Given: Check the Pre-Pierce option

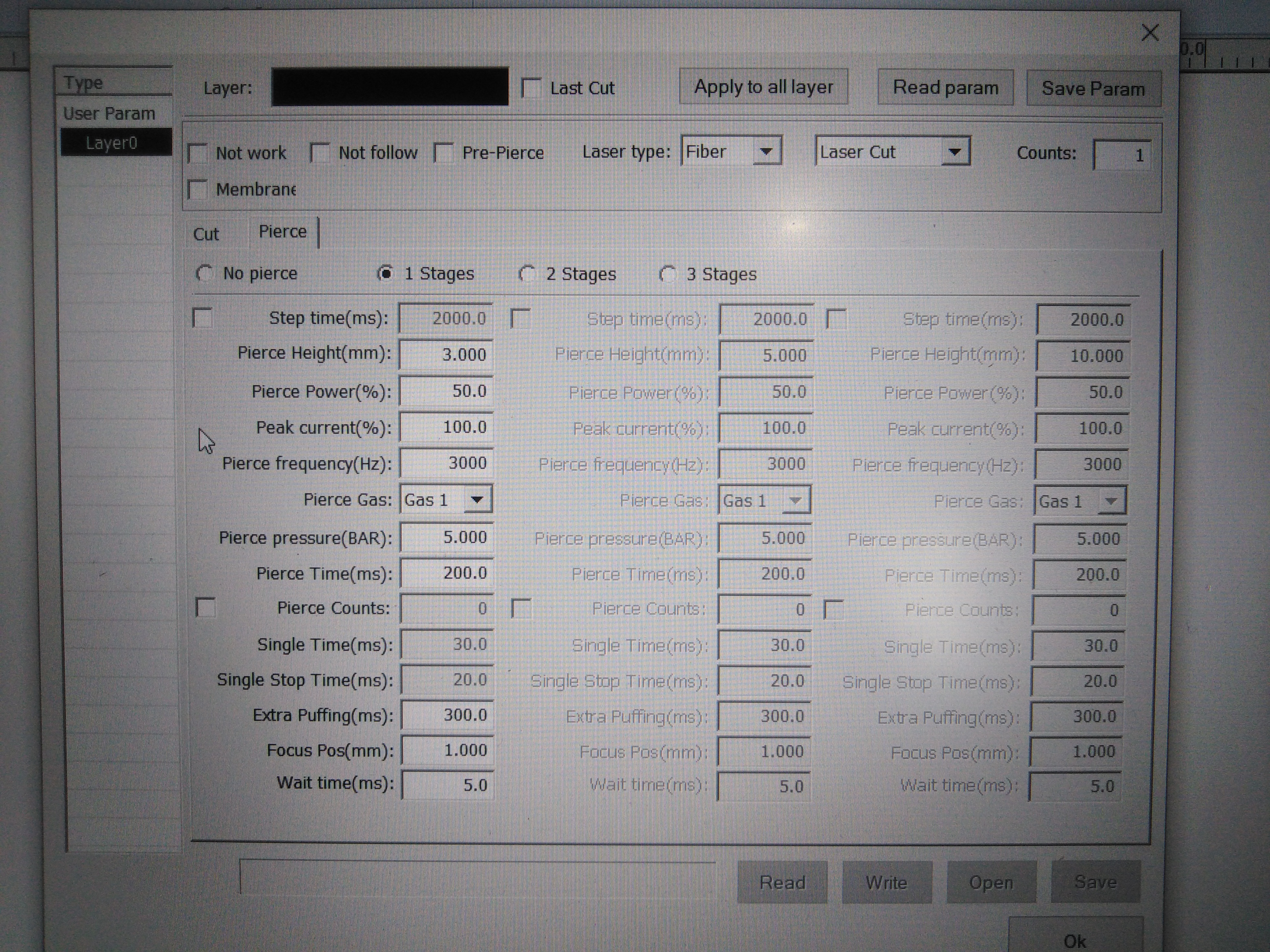Looking at the screenshot, I should (x=444, y=153).
